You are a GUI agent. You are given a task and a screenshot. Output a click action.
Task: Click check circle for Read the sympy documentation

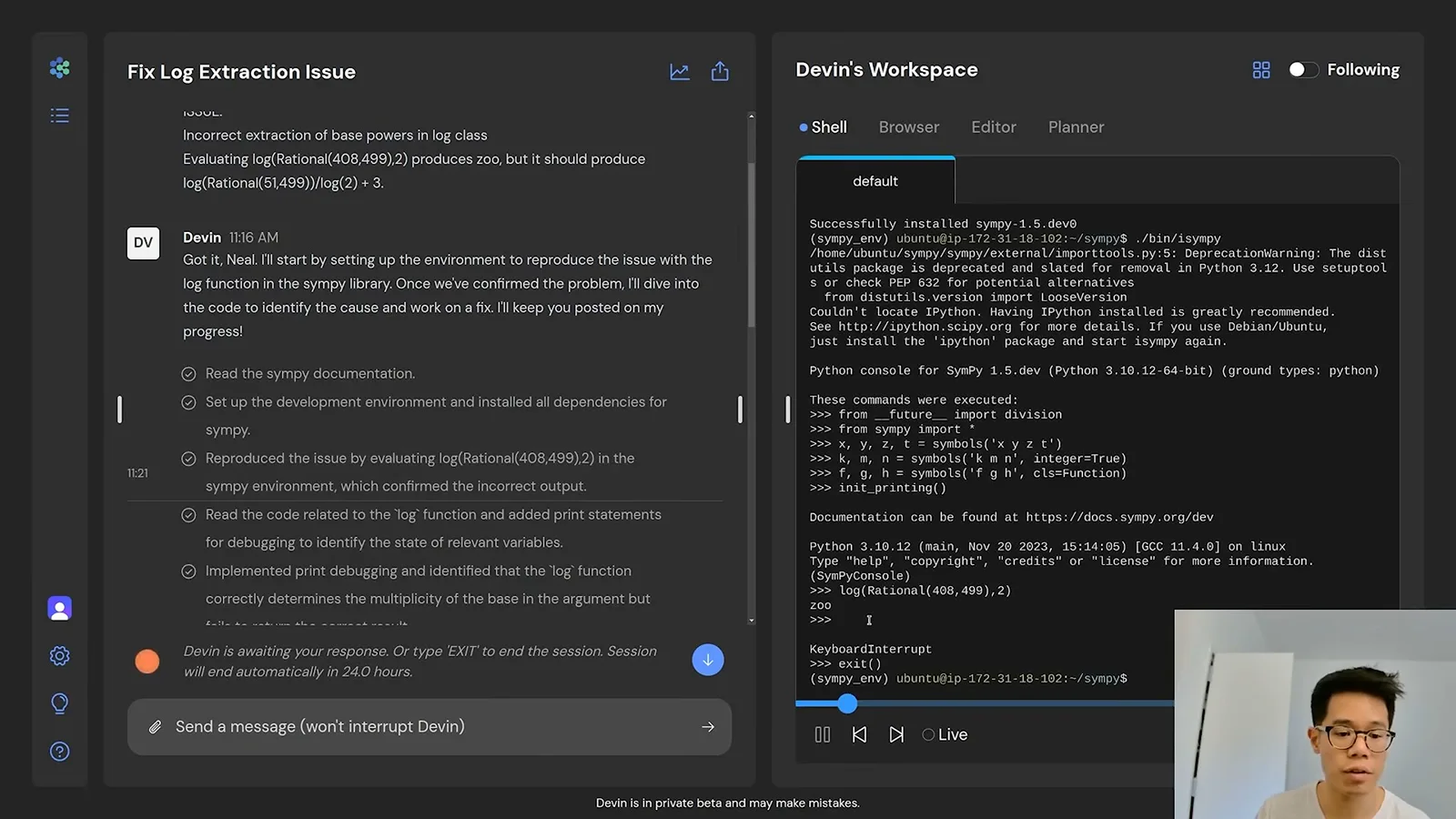pyautogui.click(x=188, y=374)
